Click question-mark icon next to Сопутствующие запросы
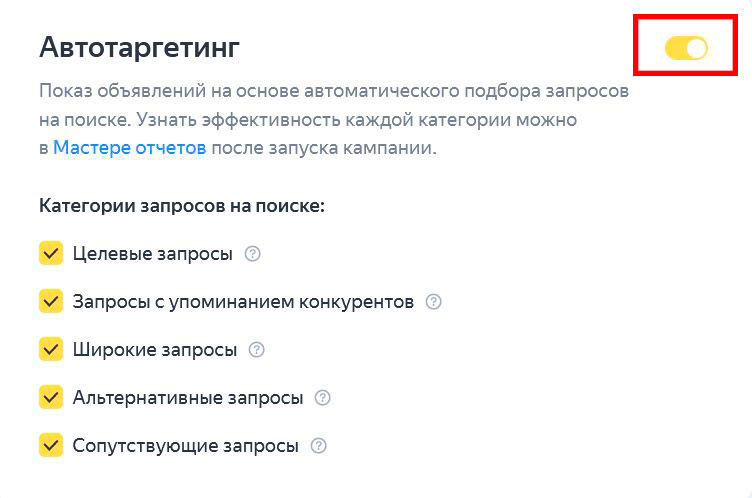 [x=318, y=445]
